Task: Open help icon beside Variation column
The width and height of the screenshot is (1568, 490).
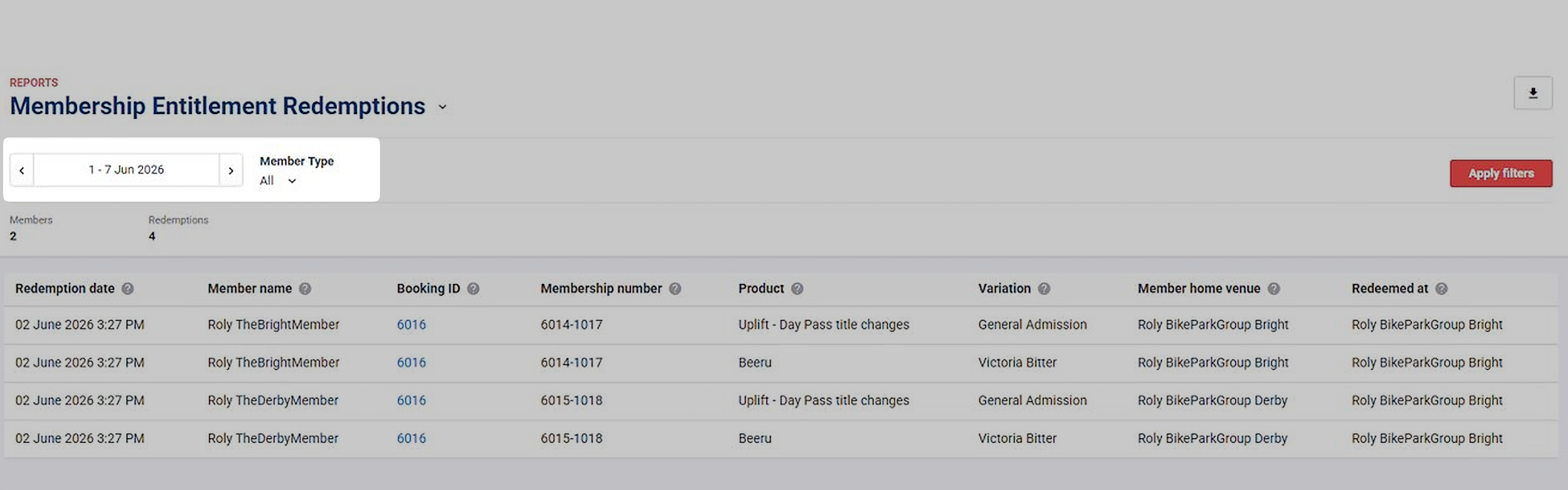Action: 1044,288
